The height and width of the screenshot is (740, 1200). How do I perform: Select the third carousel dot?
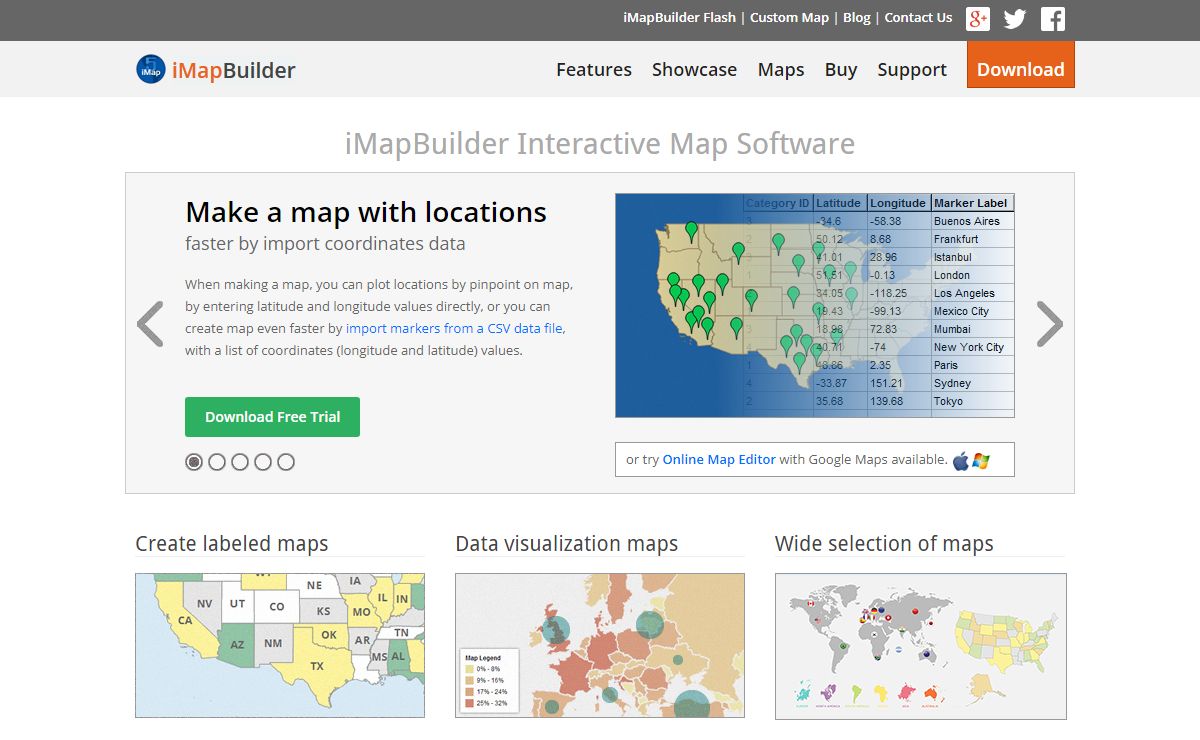click(240, 462)
